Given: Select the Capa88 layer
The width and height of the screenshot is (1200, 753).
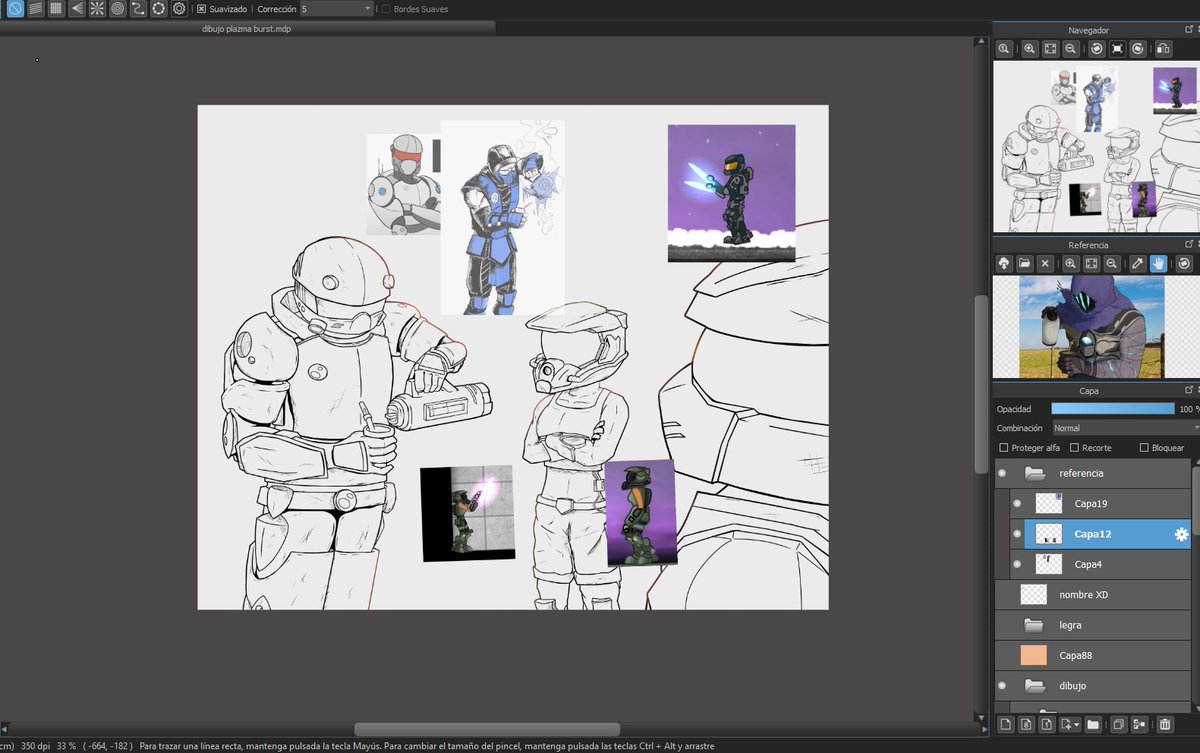Looking at the screenshot, I should click(1094, 655).
